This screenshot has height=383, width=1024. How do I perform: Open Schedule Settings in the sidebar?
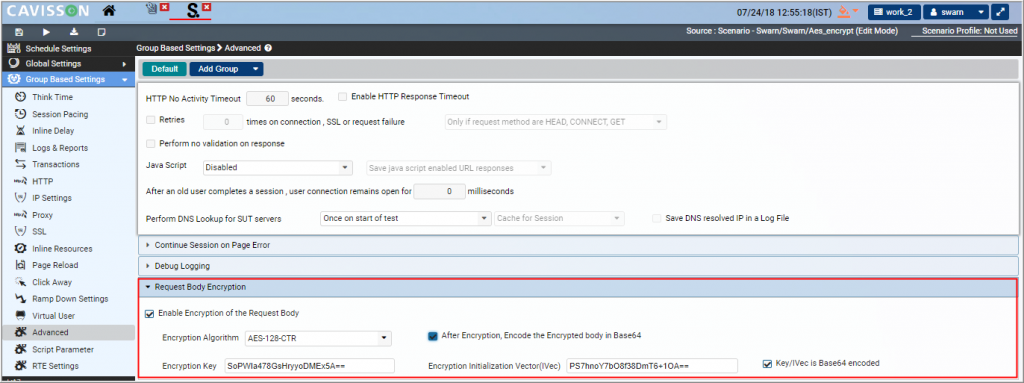(x=67, y=48)
